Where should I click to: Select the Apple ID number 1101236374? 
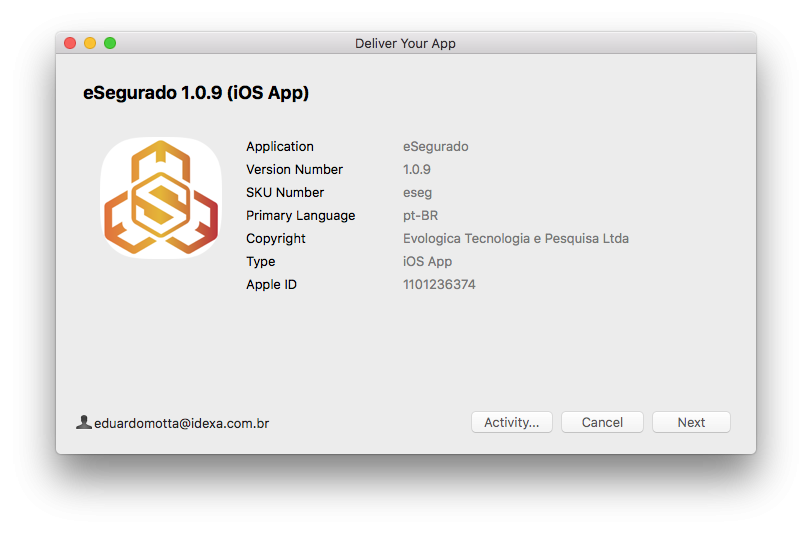tap(439, 284)
